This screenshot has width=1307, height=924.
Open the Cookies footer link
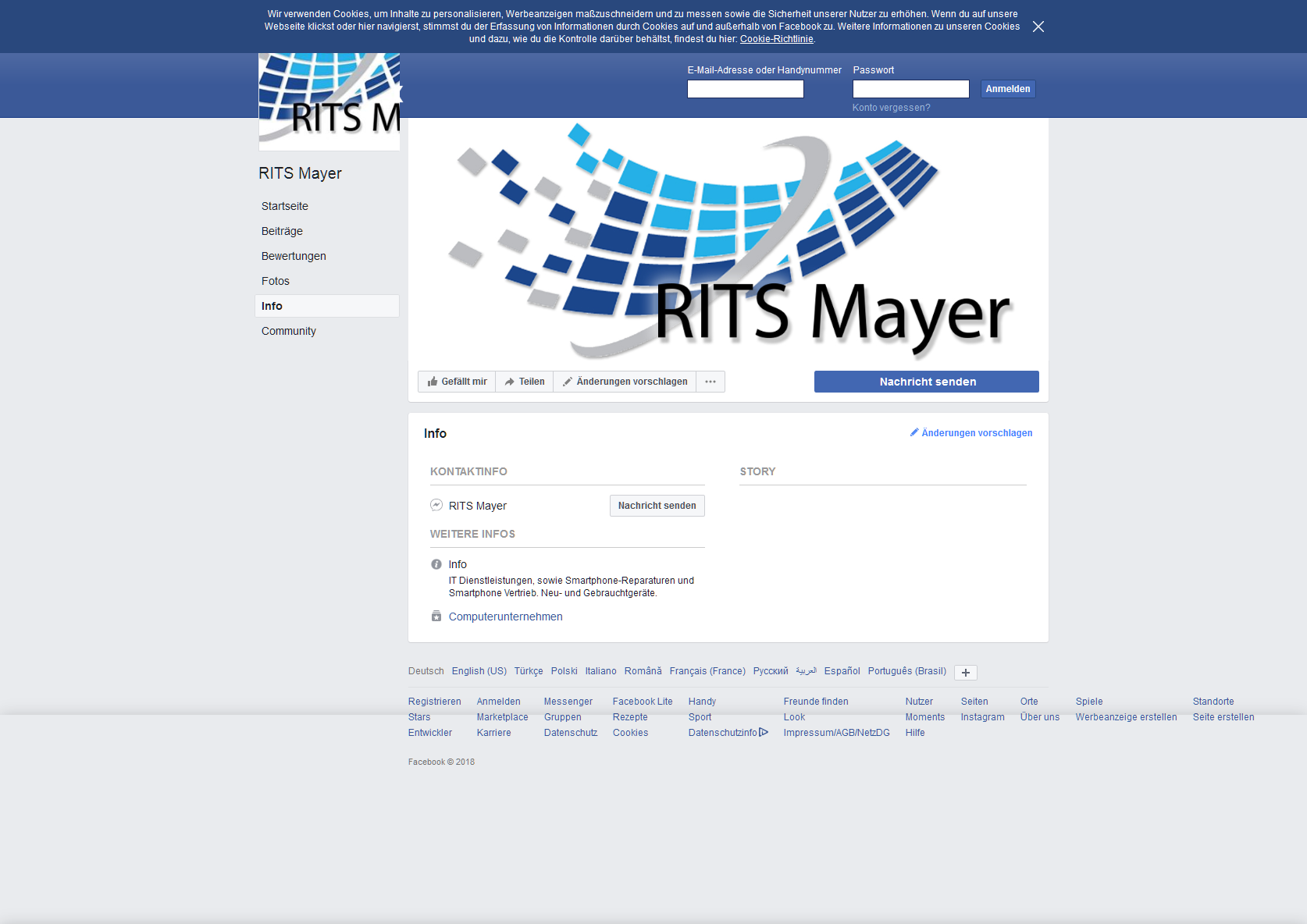(x=630, y=733)
